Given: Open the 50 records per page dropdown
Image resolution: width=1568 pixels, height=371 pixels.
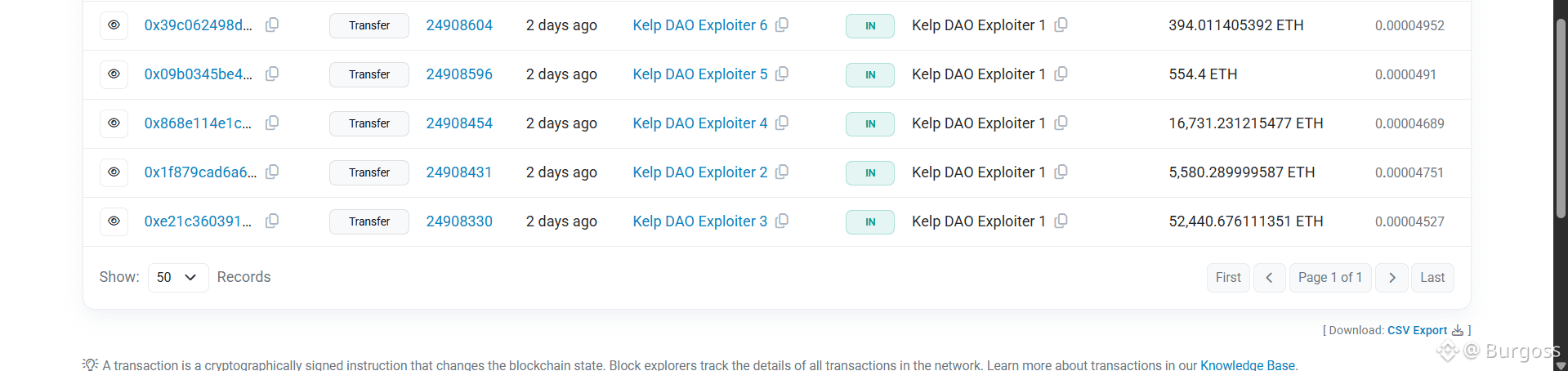Looking at the screenshot, I should [x=178, y=277].
